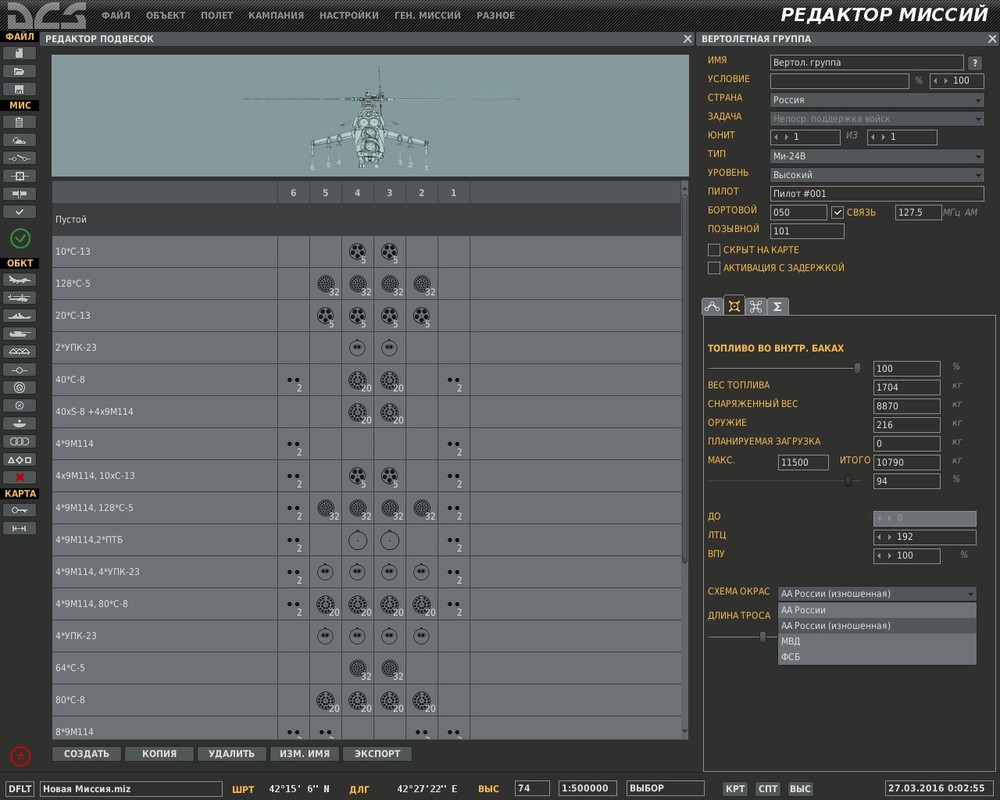Select the helicopter object icon

[x=20, y=298]
